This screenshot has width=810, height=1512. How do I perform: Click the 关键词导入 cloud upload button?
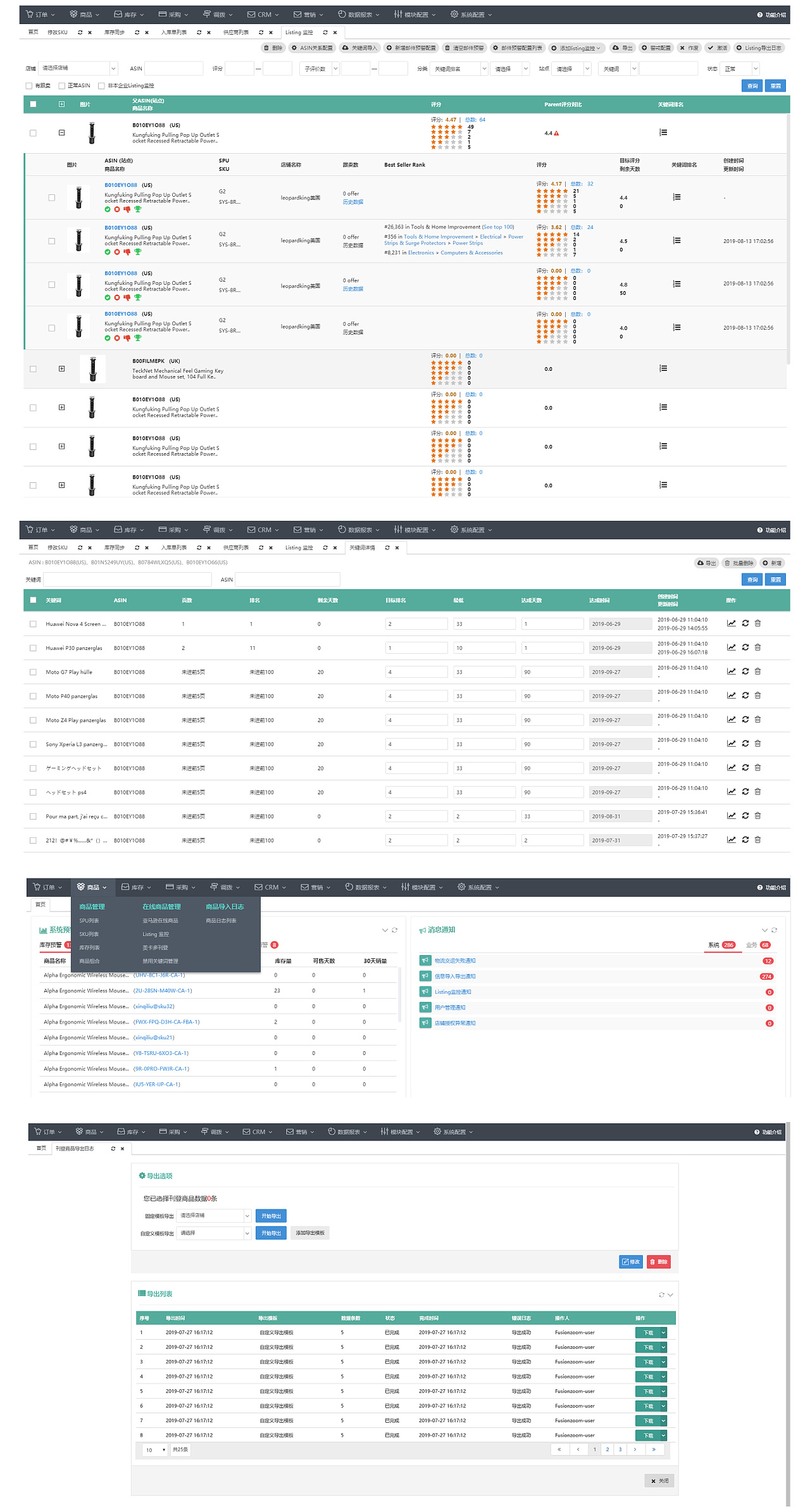click(x=359, y=48)
